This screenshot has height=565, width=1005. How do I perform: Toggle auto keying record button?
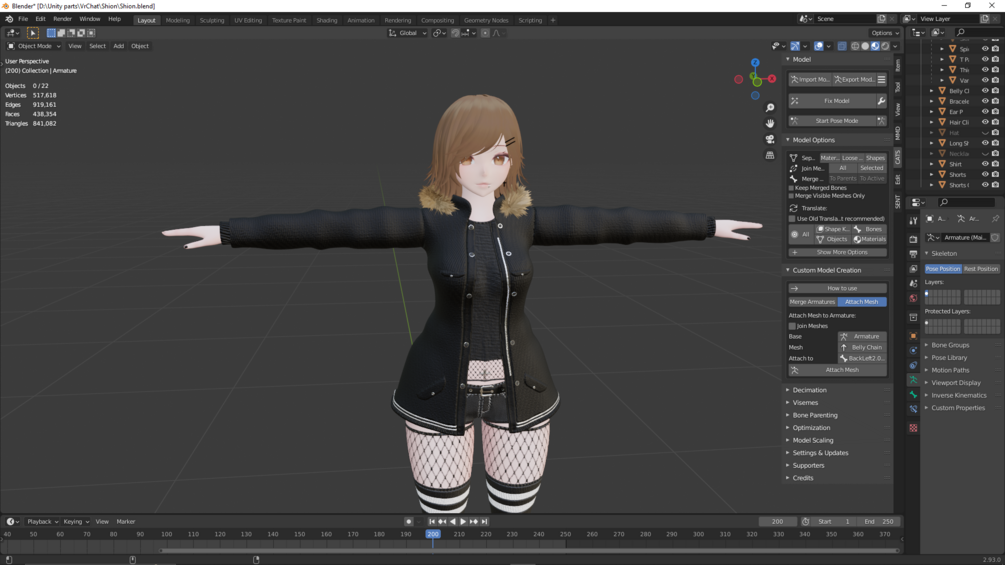(409, 521)
